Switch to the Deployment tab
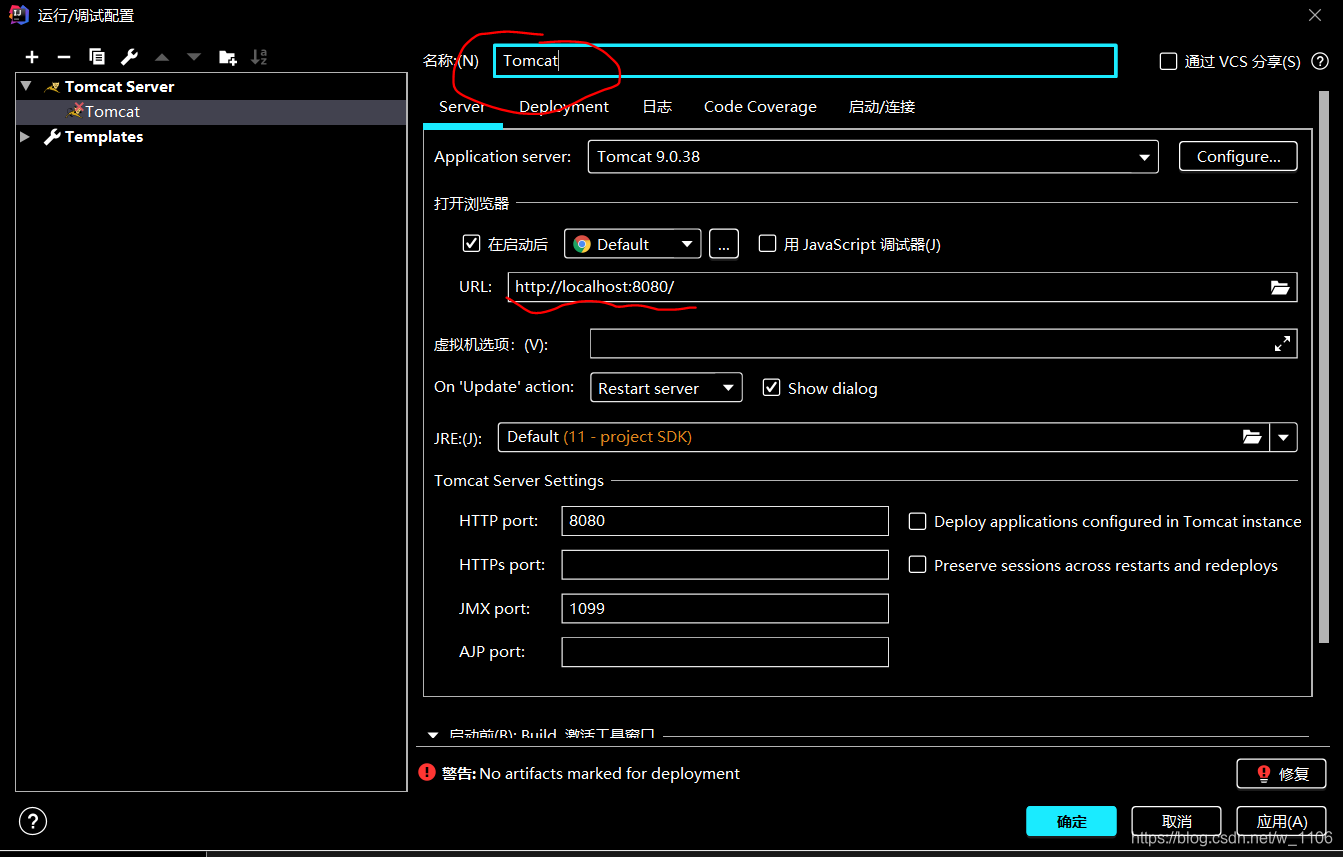 pos(564,107)
